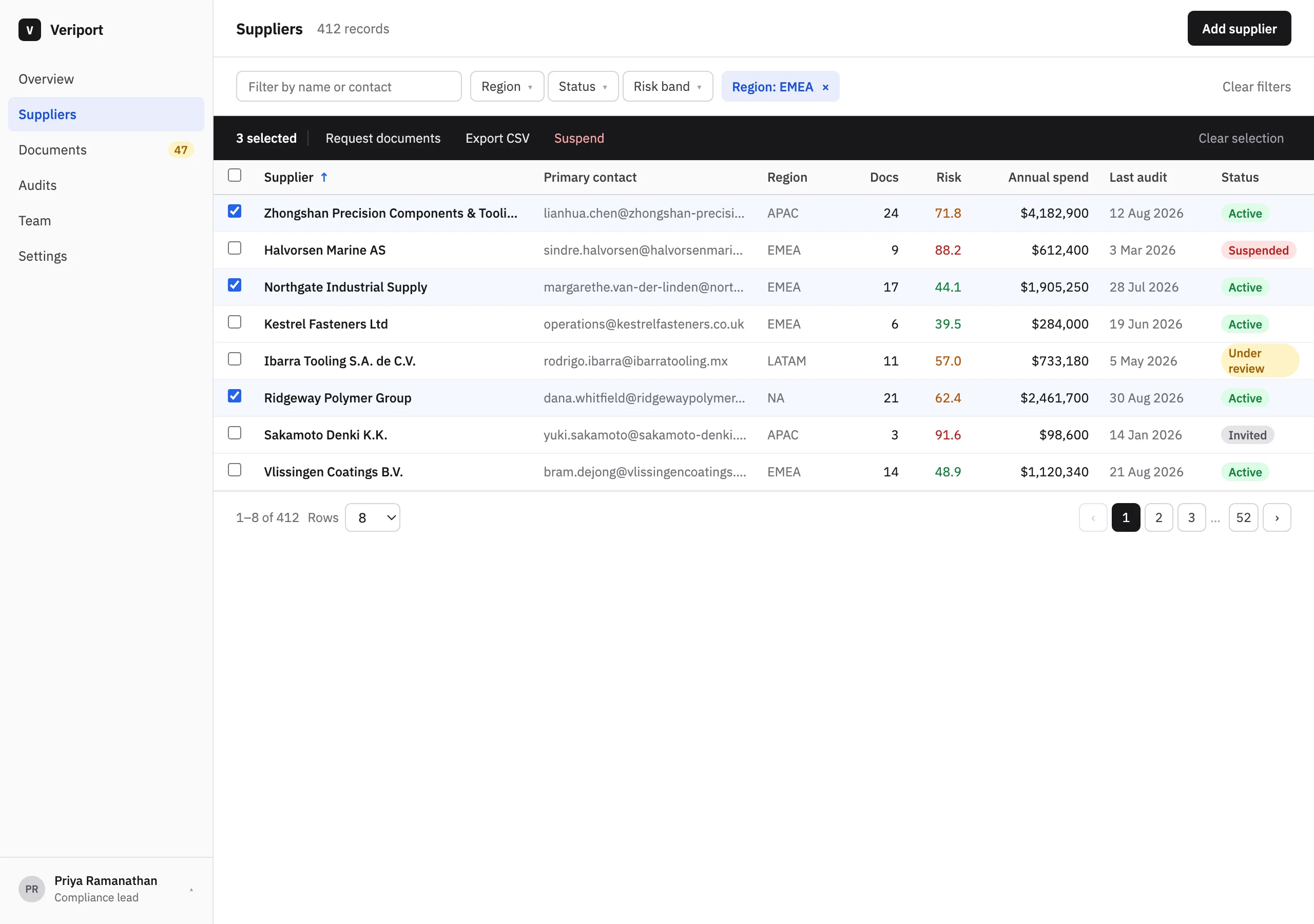Expand the Risk band dropdown
Viewport: 1314px width, 924px height.
pyautogui.click(x=667, y=86)
